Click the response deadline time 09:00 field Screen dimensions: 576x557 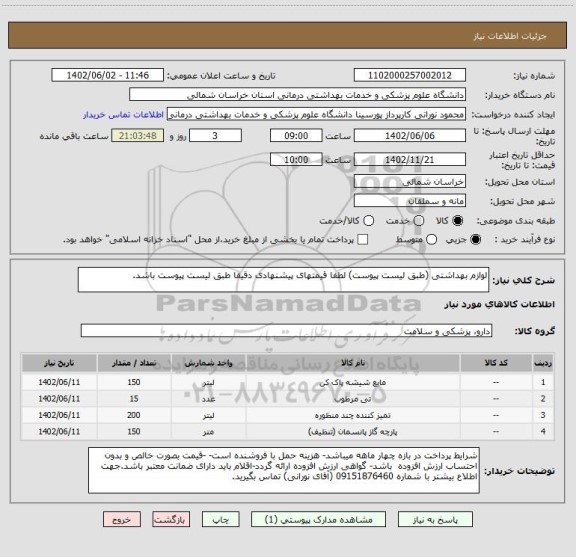(296, 136)
